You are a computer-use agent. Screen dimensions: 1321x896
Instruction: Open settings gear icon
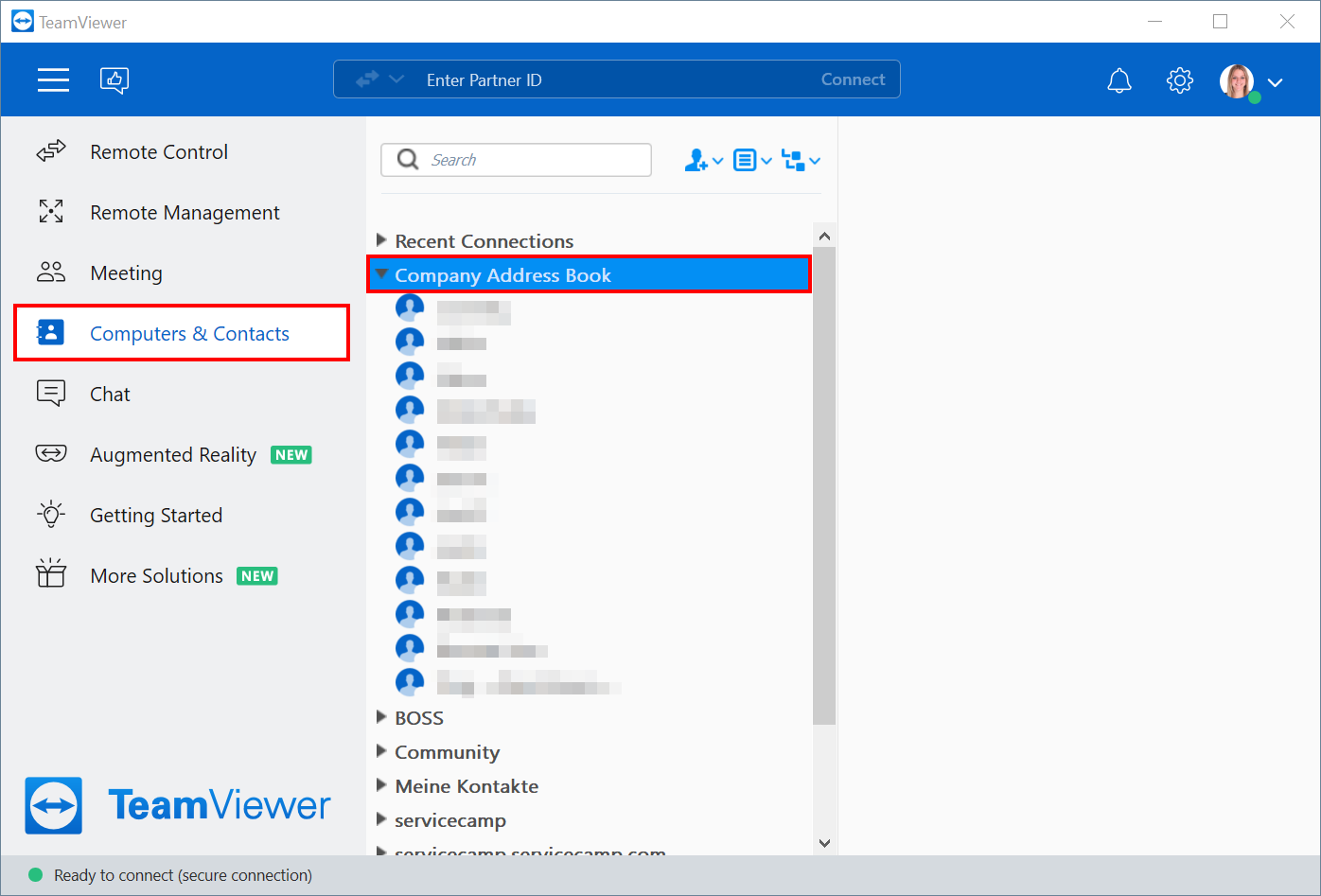(1180, 80)
